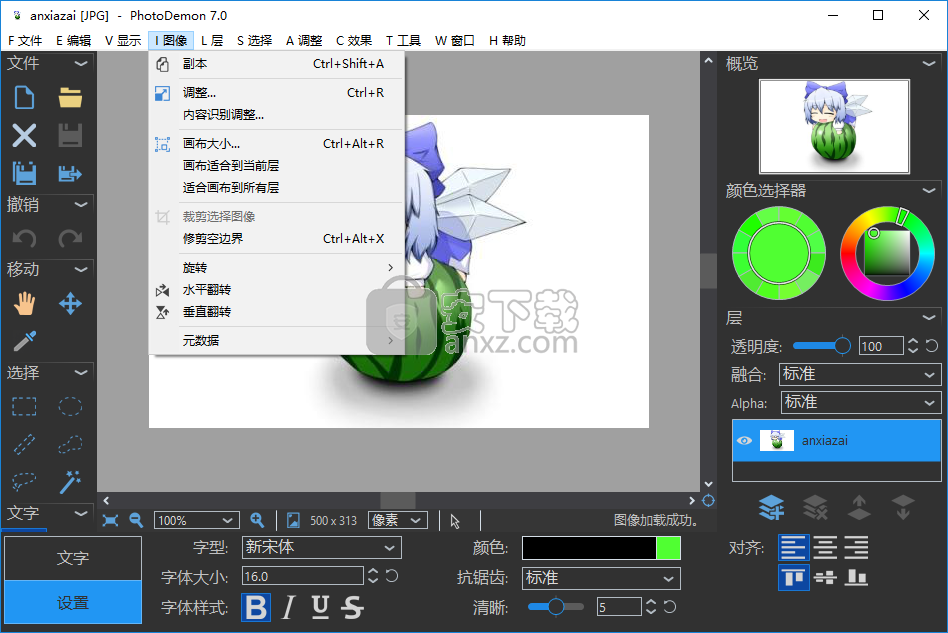Screen dimensions: 948x633
Task: Open the zoom level dropdown showing 100%
Action: tap(196, 521)
